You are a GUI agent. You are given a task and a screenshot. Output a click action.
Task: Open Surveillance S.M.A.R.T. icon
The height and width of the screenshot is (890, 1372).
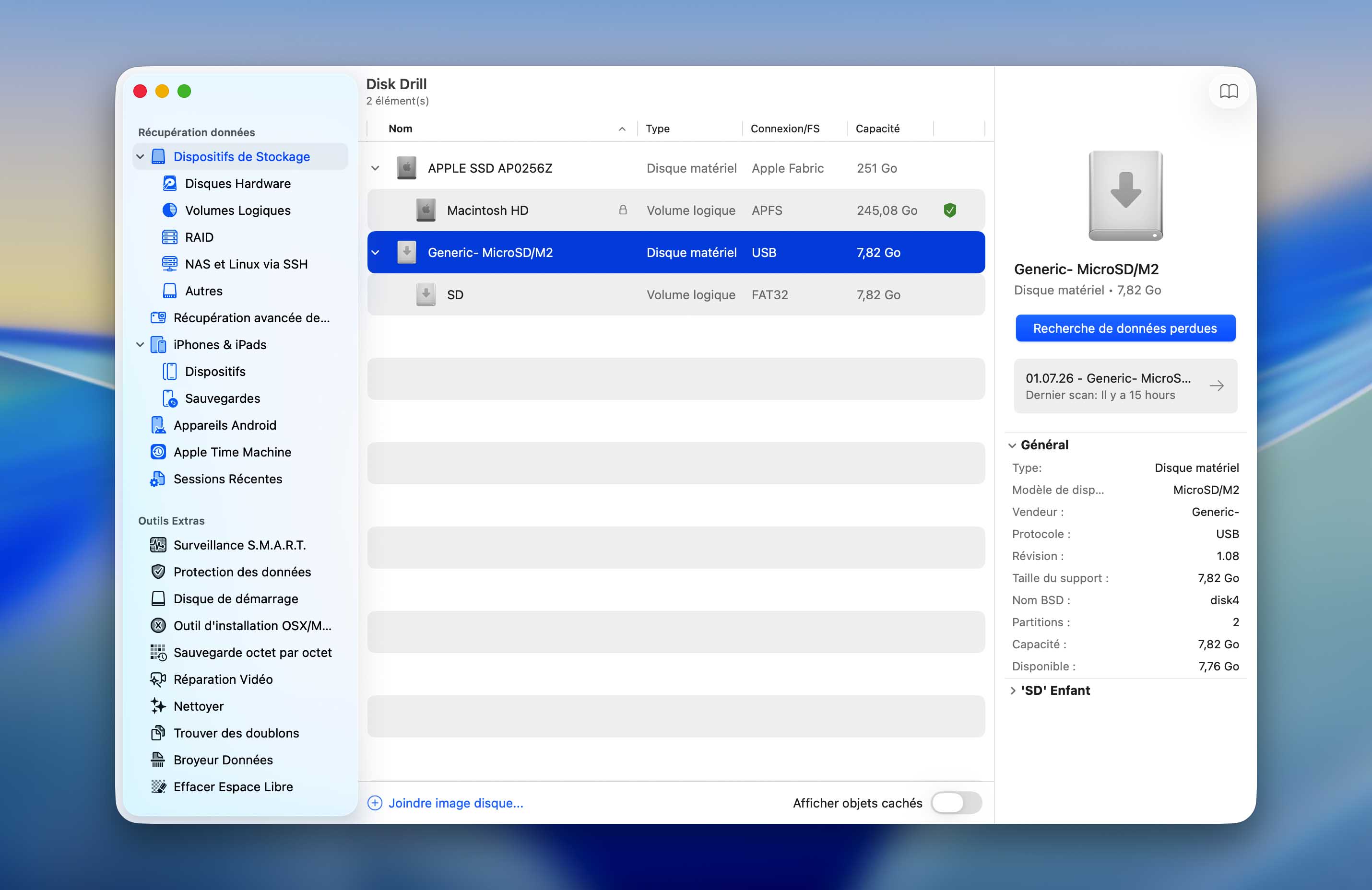158,544
